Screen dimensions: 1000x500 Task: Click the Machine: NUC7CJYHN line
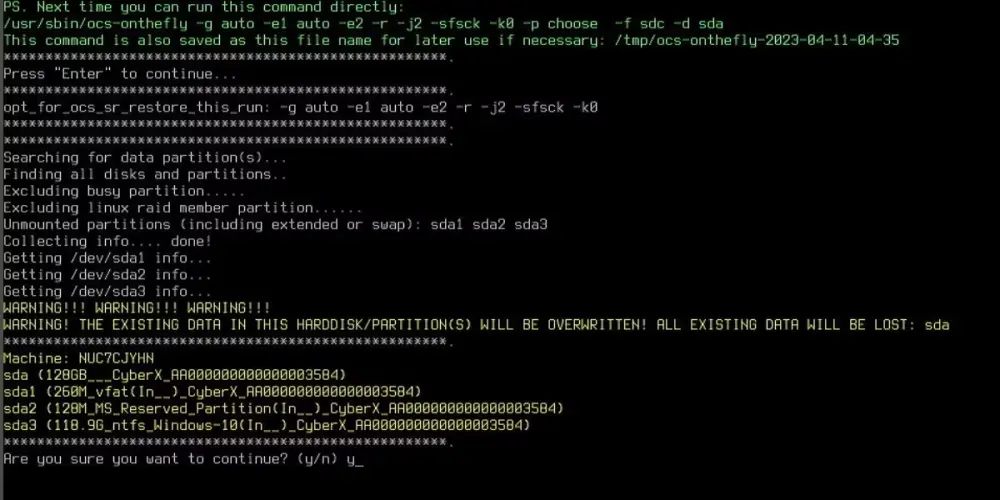(x=78, y=358)
